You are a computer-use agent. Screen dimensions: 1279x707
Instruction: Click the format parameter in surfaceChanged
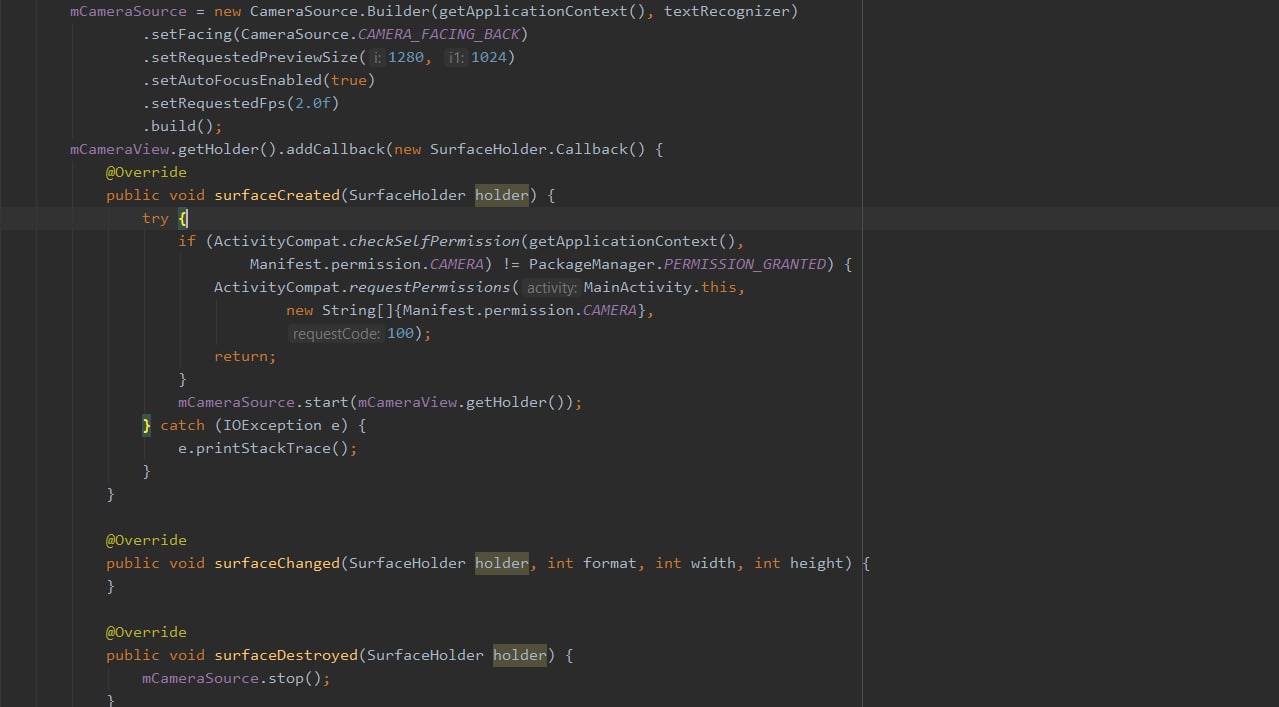(x=610, y=563)
